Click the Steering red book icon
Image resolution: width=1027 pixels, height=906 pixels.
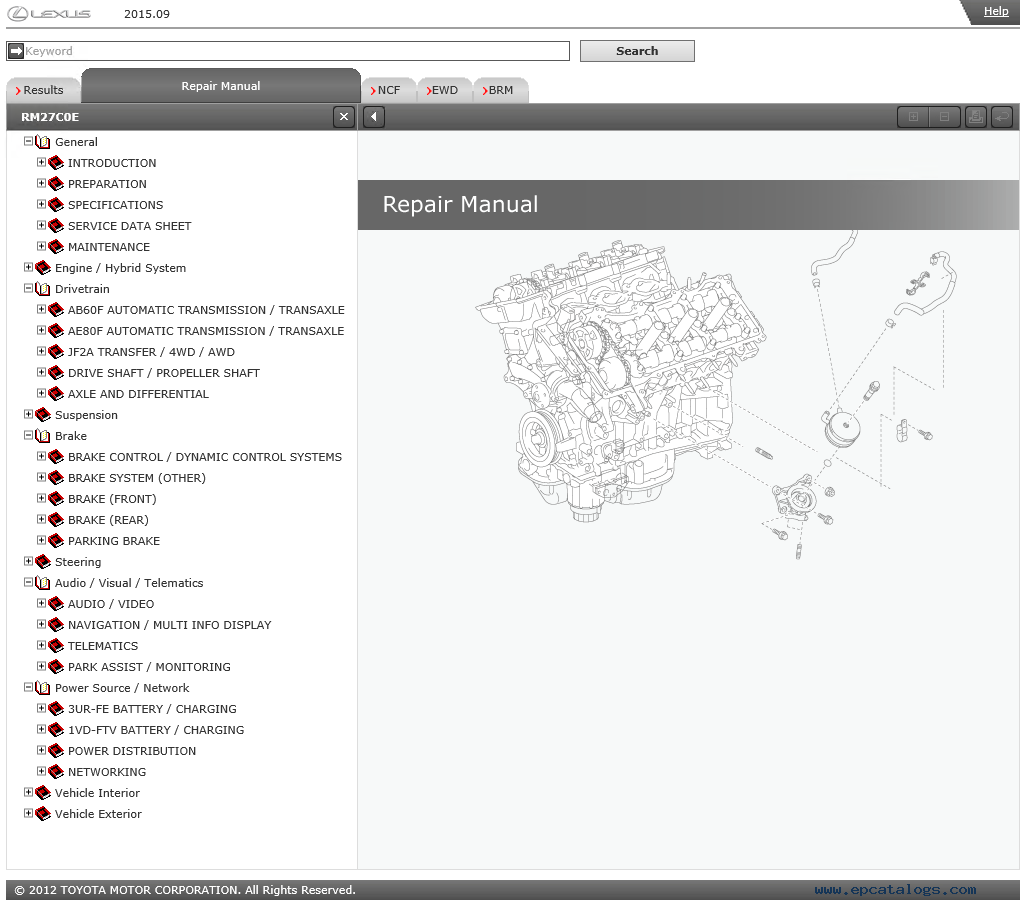coord(43,561)
